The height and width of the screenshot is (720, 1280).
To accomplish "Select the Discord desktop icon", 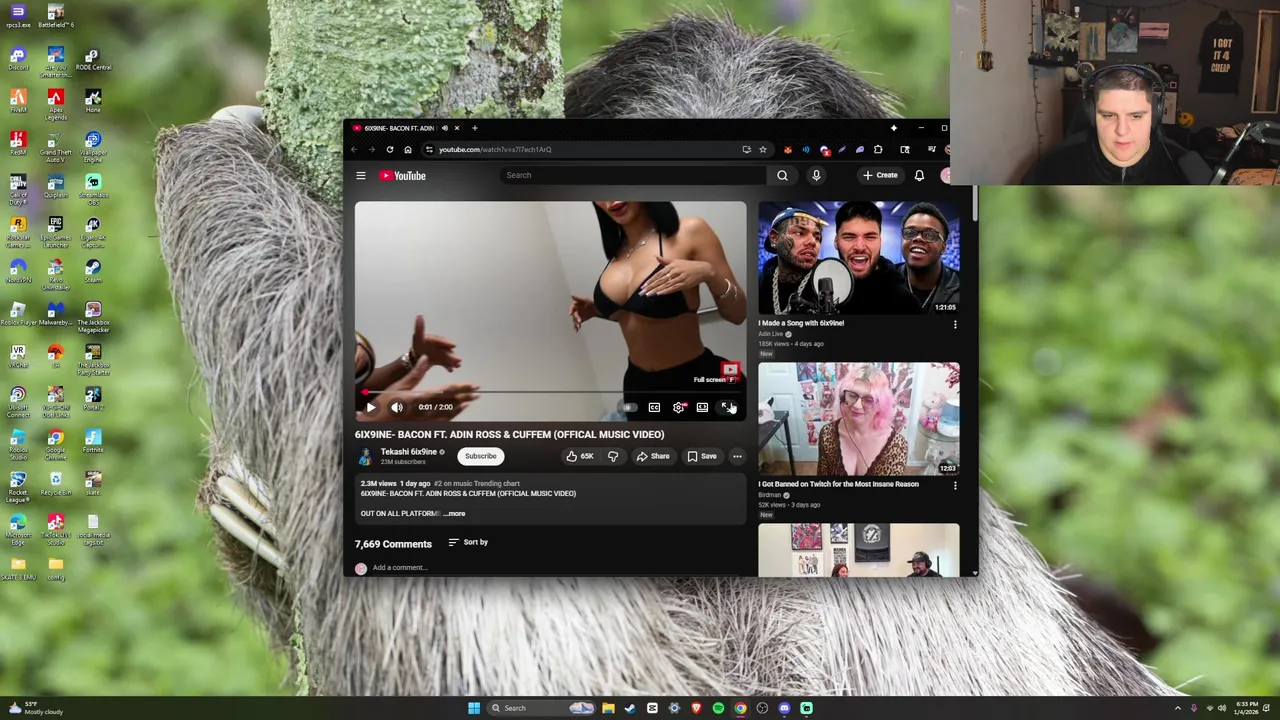I will (18, 58).
